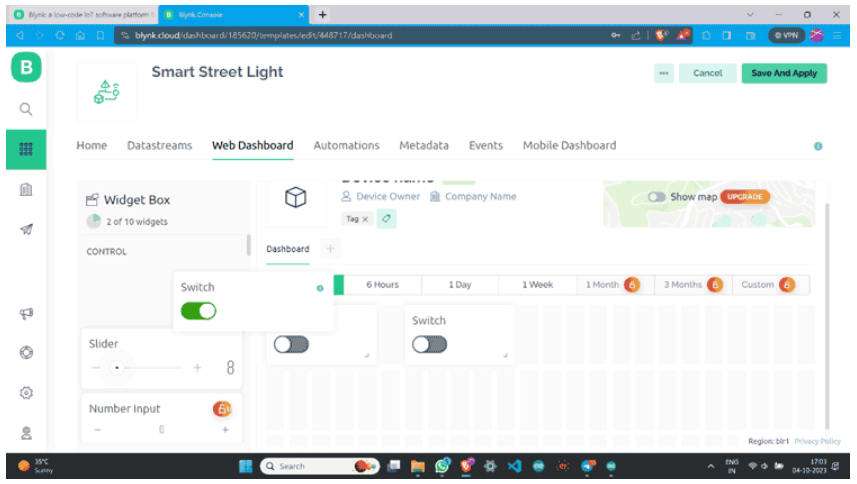Toggle the dashboard widget labeled Switch
The image size is (857, 484).
[430, 344]
